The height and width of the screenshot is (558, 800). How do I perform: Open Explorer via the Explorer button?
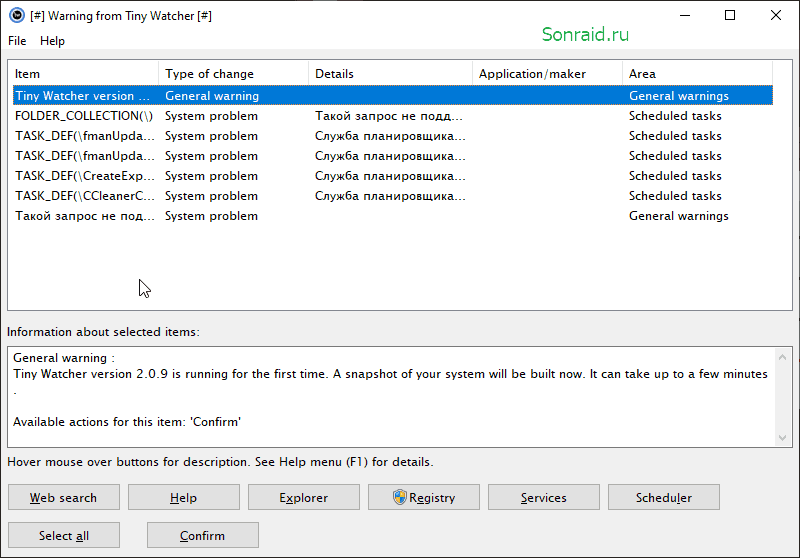click(304, 497)
